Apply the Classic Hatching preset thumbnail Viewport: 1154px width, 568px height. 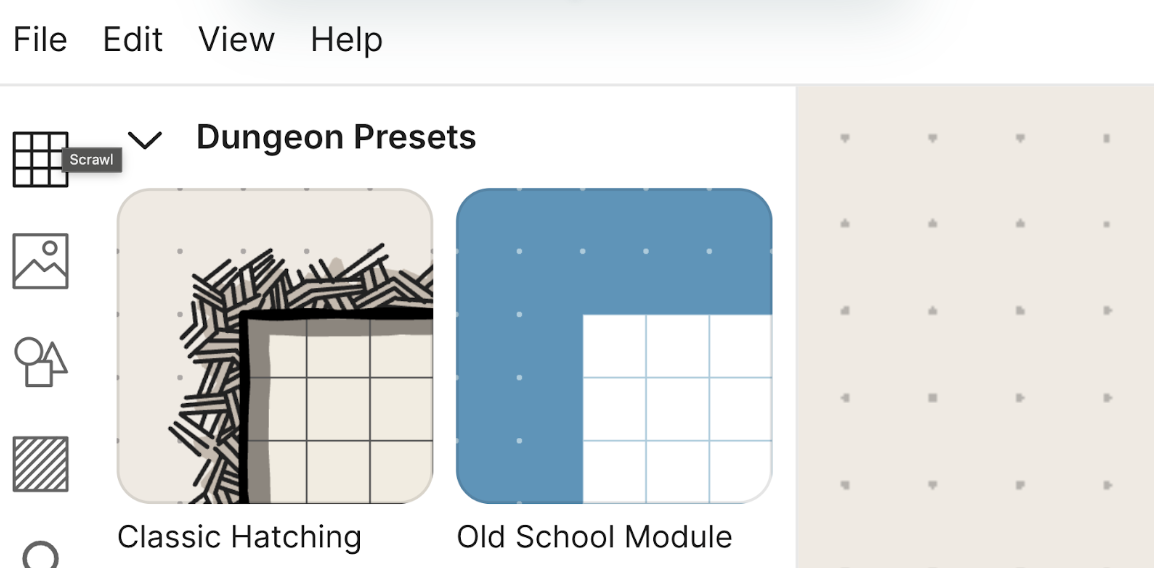[x=275, y=345]
